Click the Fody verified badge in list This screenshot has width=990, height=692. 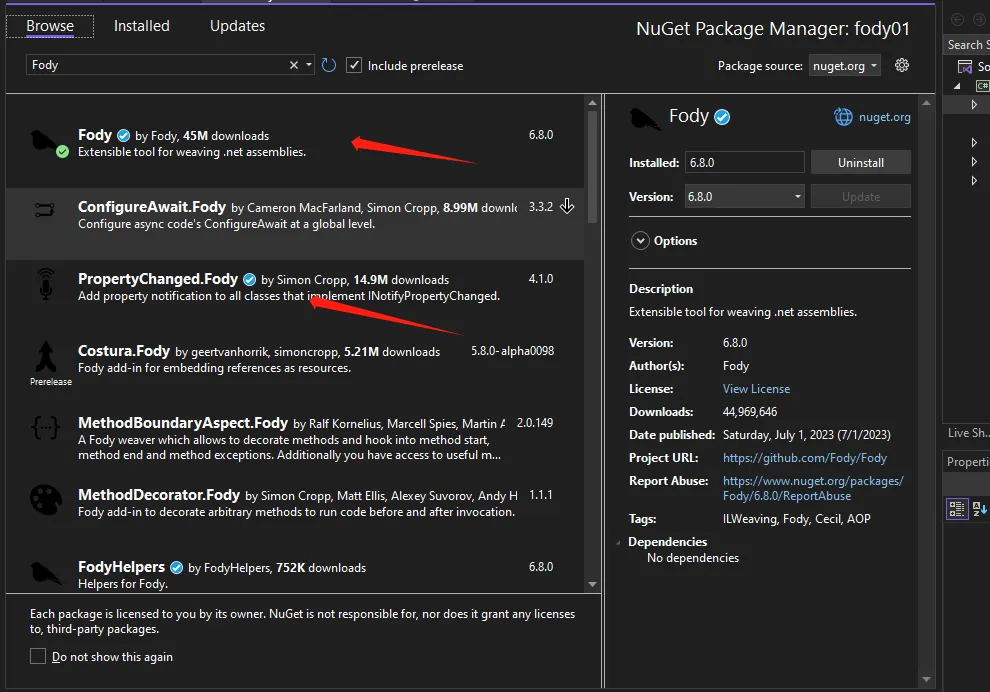pyautogui.click(x=124, y=136)
